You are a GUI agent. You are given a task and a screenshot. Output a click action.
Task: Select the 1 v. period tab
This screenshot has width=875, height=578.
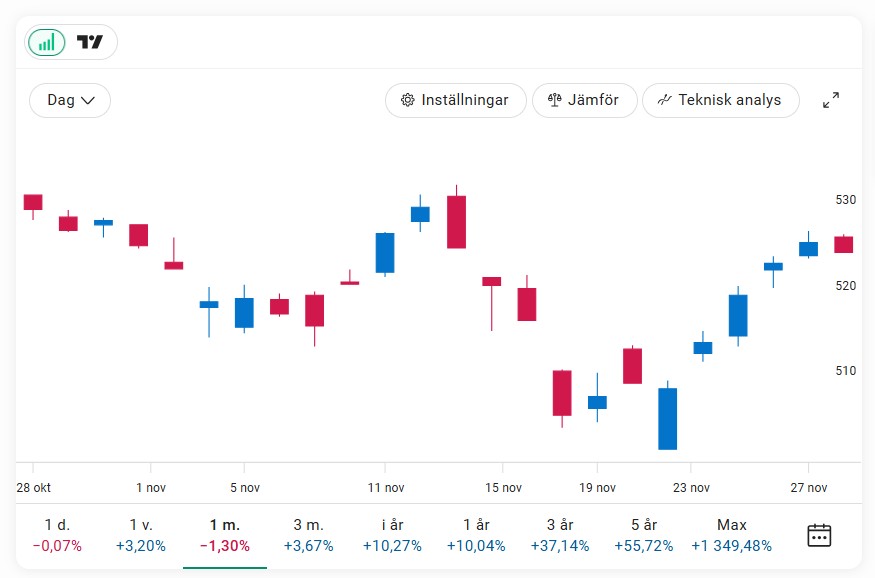coord(141,535)
